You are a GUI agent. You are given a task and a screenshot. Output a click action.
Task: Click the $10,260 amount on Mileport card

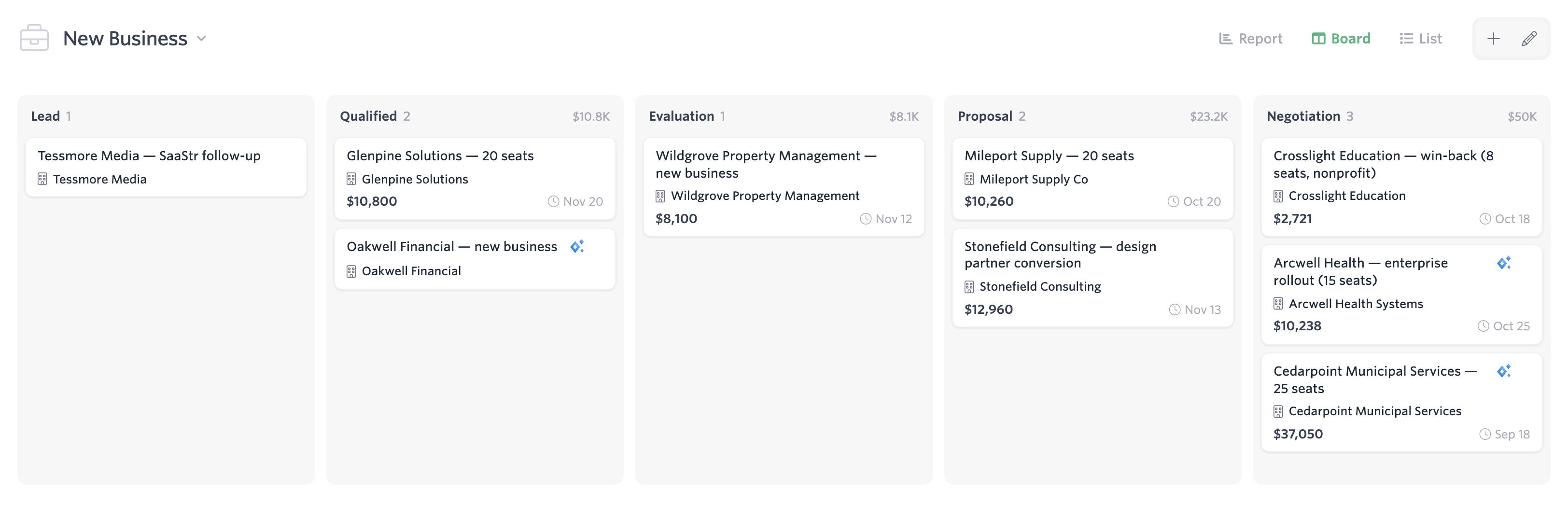[989, 201]
